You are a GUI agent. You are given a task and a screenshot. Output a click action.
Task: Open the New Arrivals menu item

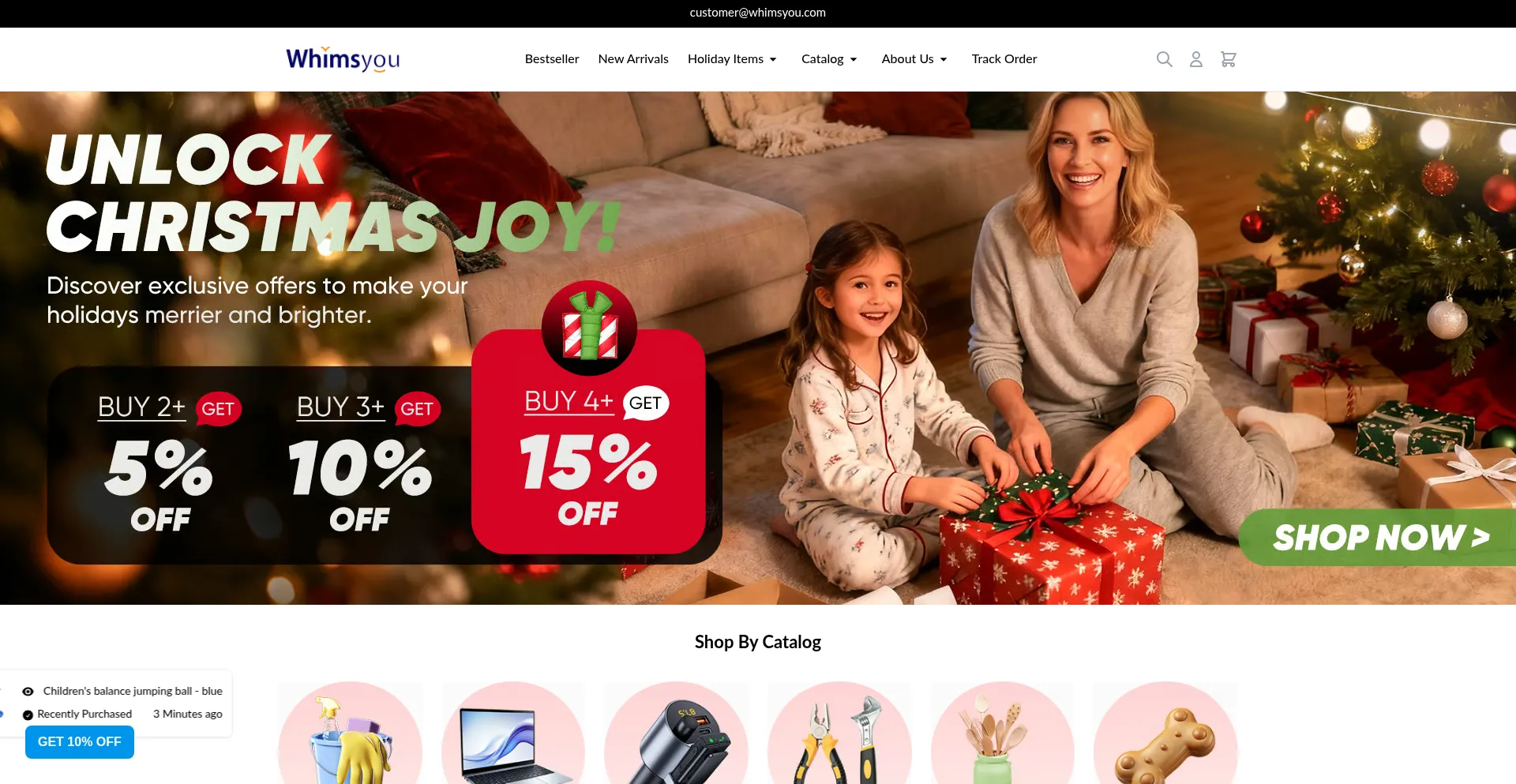click(633, 59)
